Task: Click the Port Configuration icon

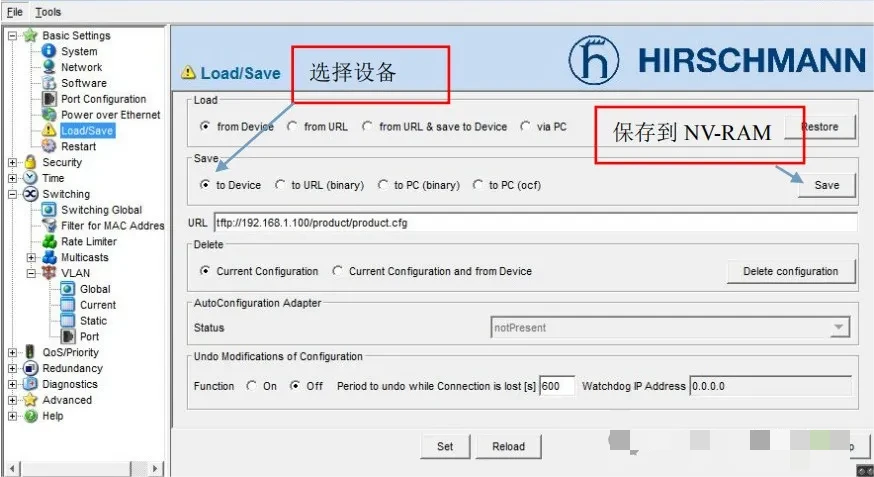Action: tap(49, 99)
